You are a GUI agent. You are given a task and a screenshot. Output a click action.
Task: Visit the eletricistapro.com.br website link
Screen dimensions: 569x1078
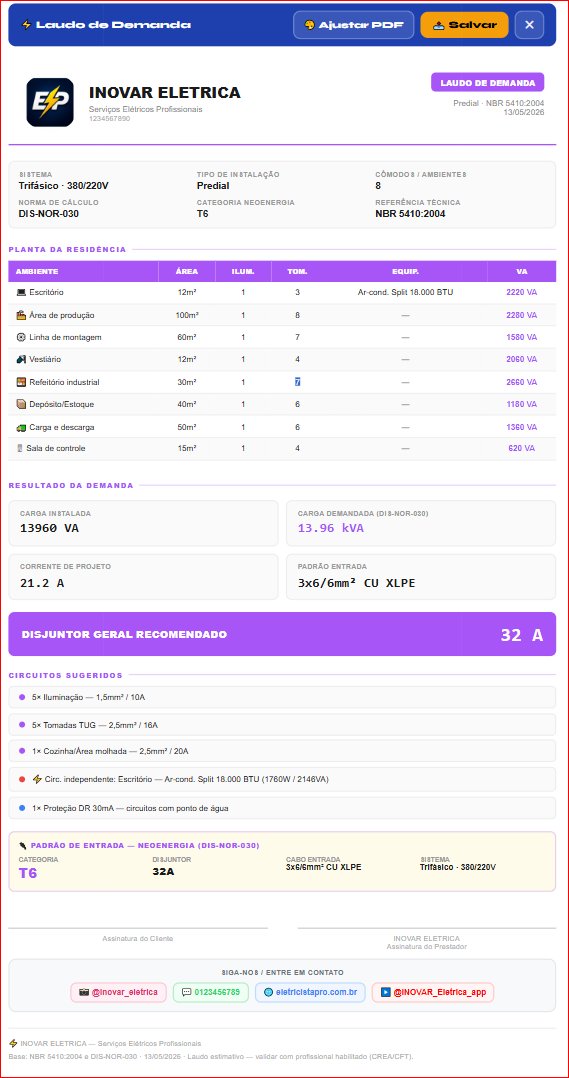[310, 992]
